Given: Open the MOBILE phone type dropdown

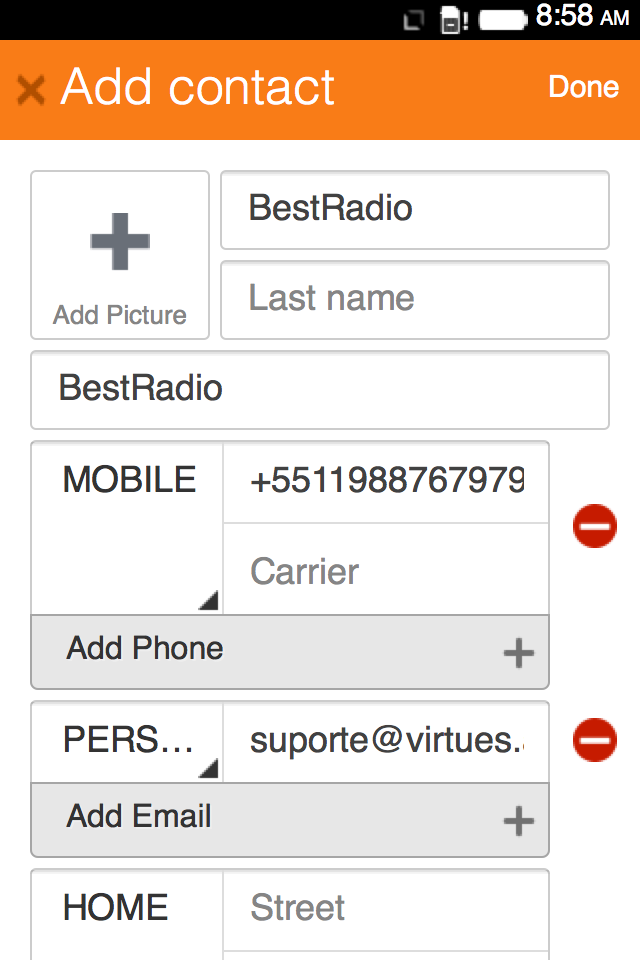Looking at the screenshot, I should coord(127,527).
